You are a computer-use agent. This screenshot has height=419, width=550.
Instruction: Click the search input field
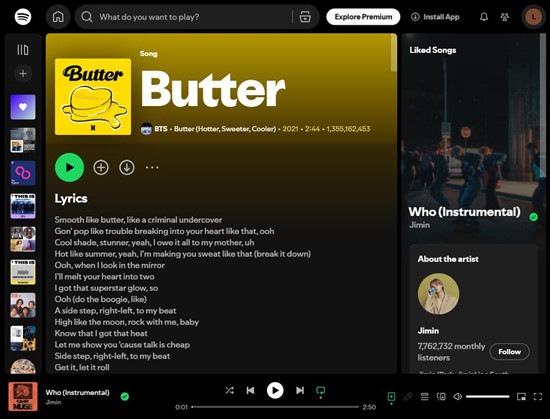pos(193,16)
